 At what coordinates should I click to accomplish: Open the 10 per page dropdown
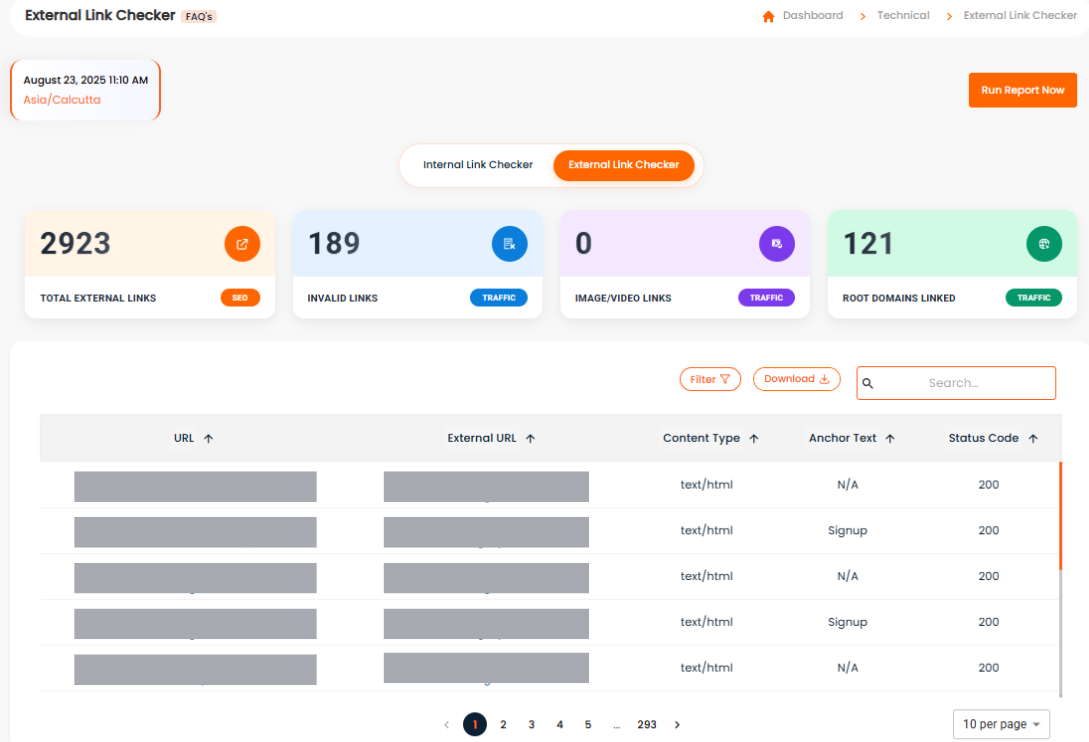point(1001,723)
